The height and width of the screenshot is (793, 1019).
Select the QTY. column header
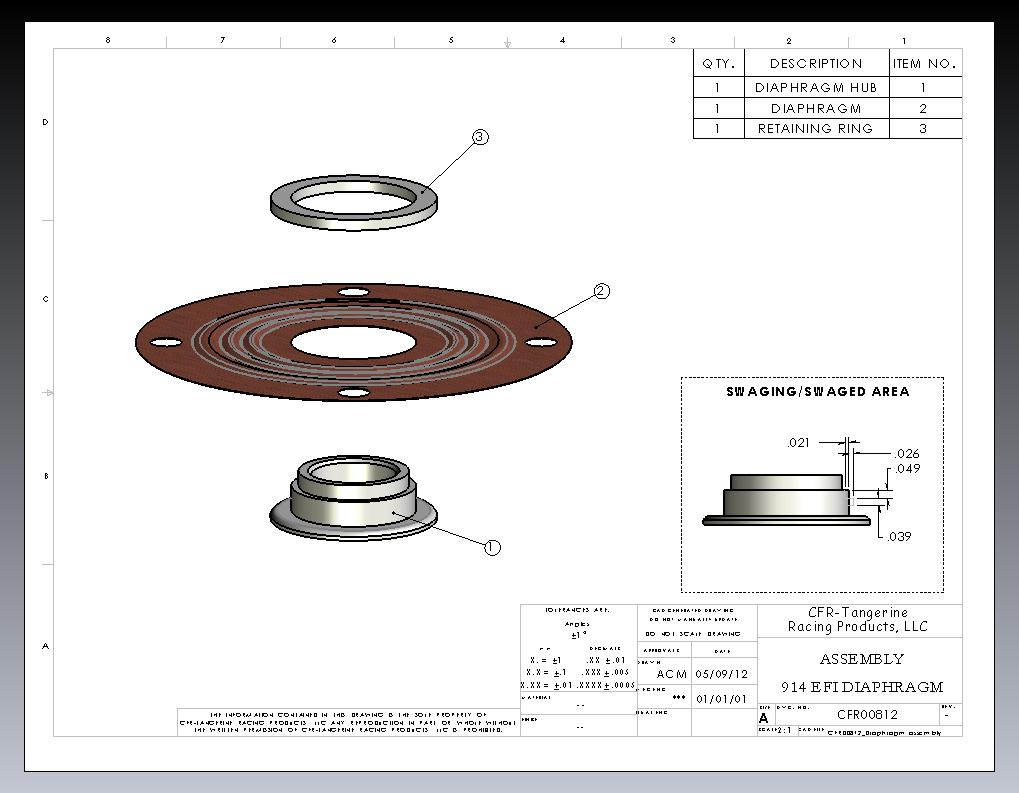coord(718,63)
